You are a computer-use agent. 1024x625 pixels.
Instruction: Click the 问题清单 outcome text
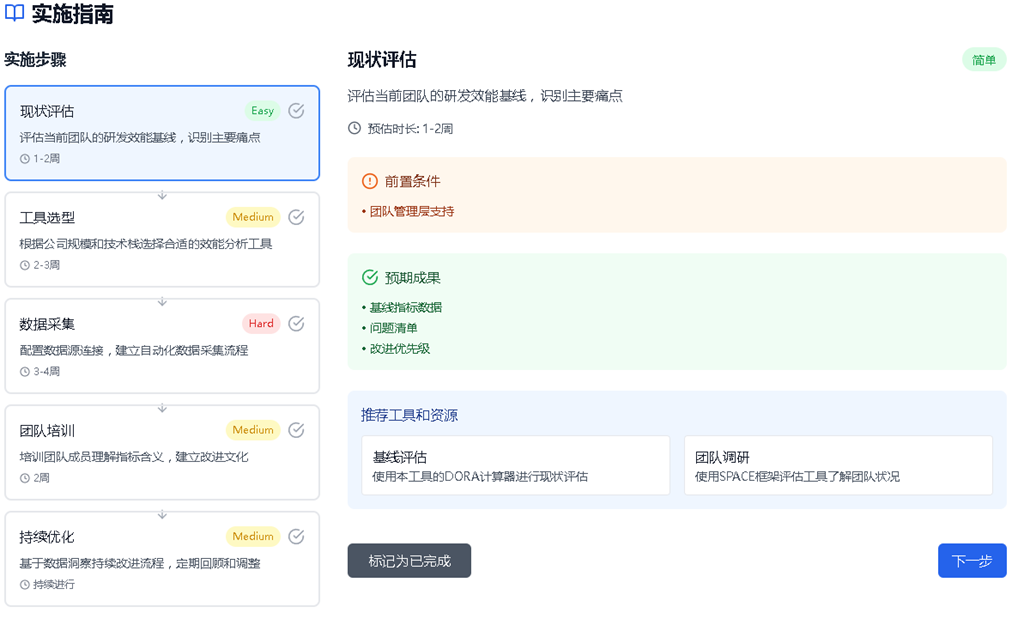pos(393,328)
